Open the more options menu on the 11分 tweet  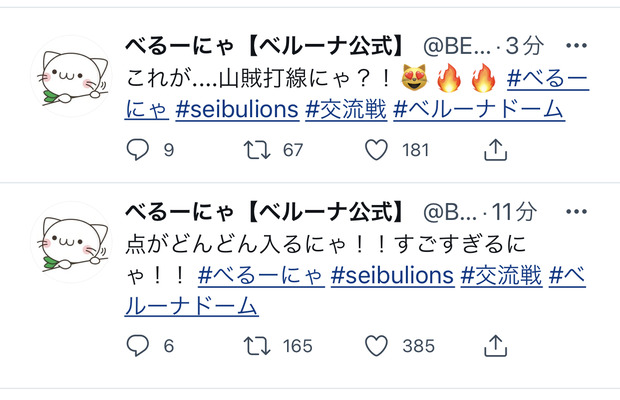click(576, 211)
